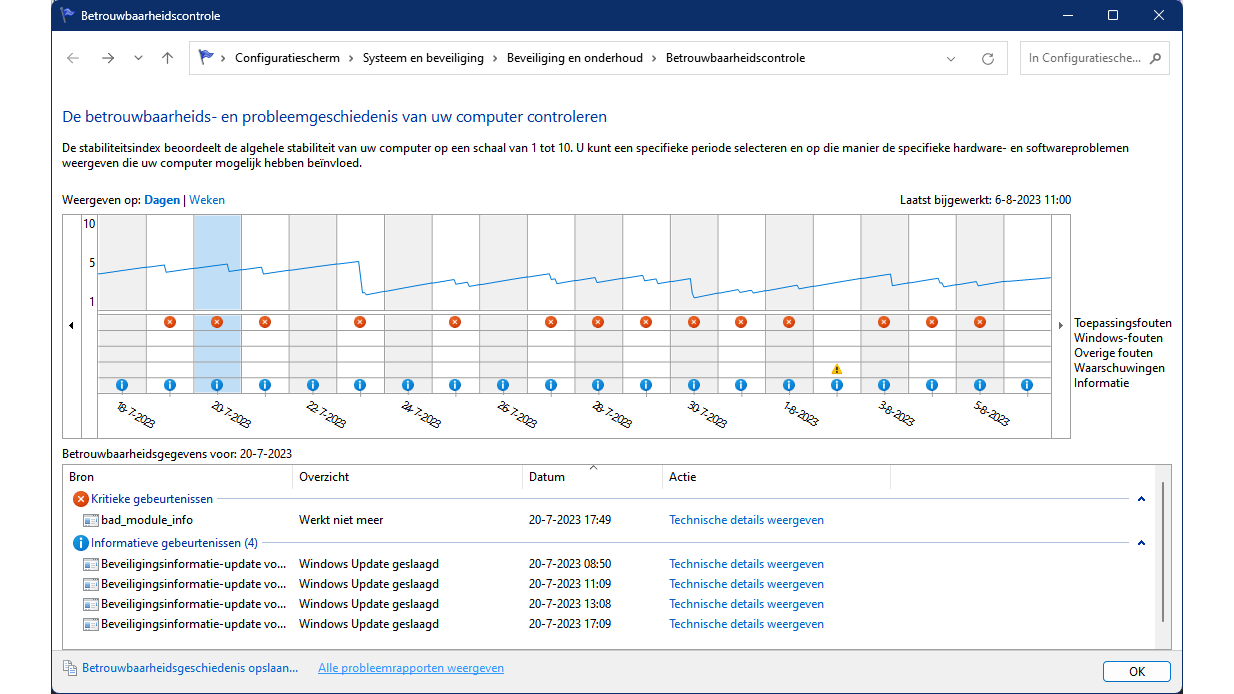Select the information icon for 18-7-2023

tap(122, 385)
